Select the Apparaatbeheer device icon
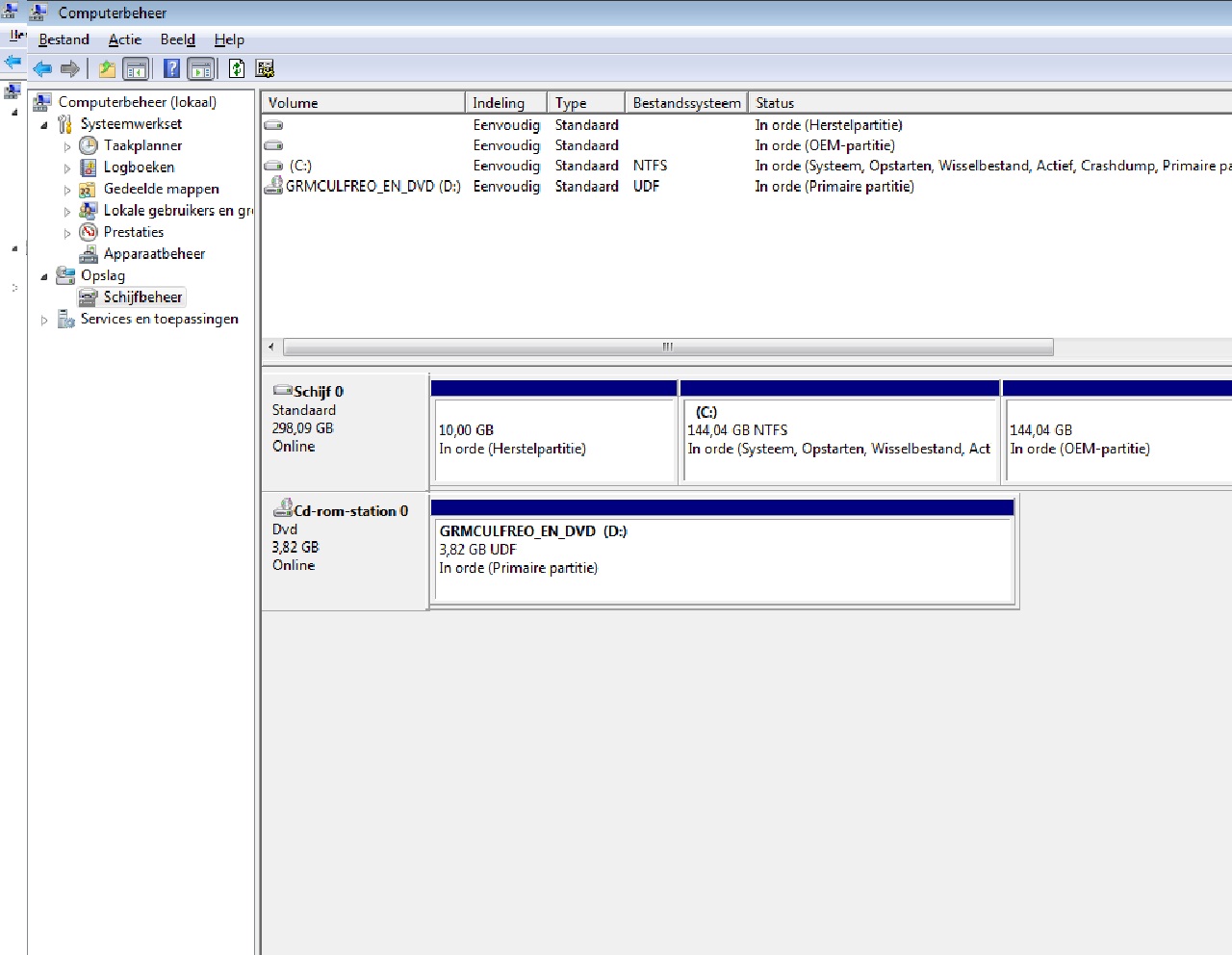Viewport: 1232px width, 955px height. 88,254
